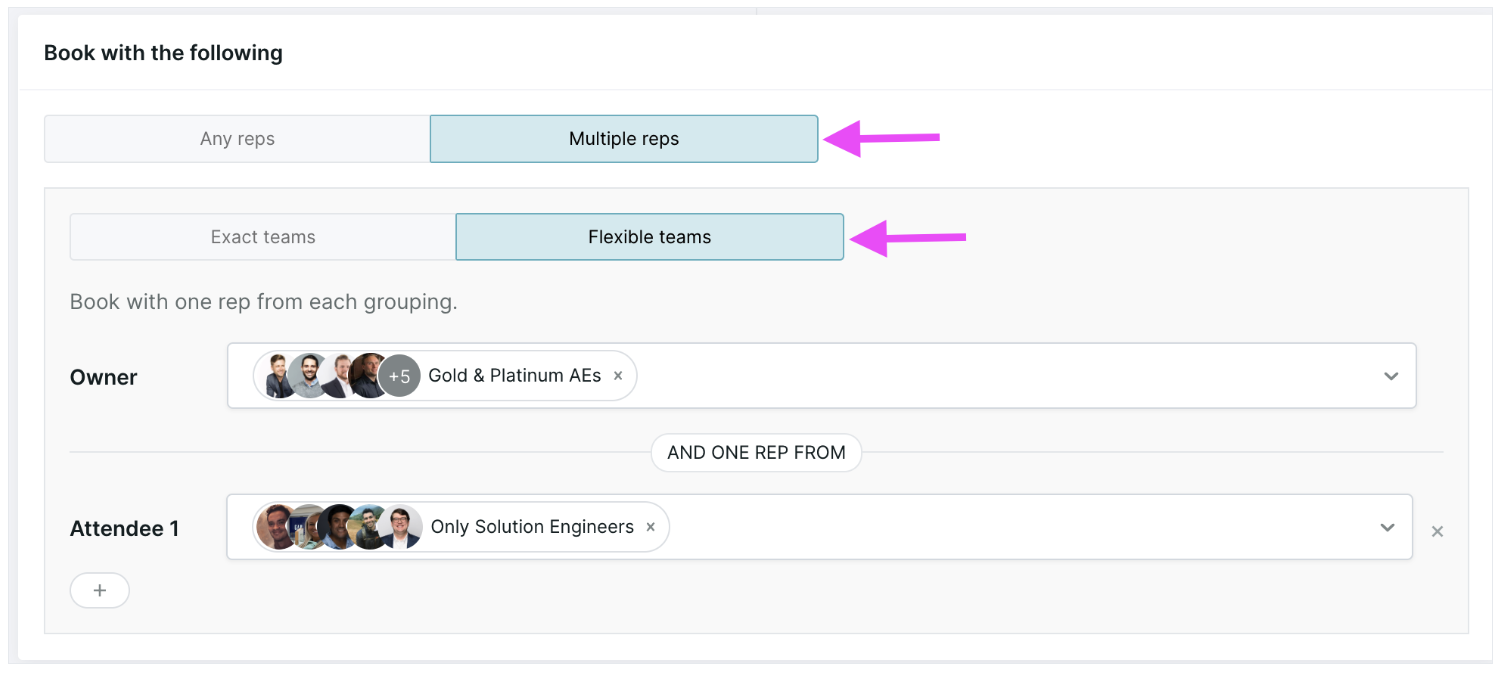Click inside the Attendee 1 selection field
This screenshot has width=1508, height=674.
(820, 527)
